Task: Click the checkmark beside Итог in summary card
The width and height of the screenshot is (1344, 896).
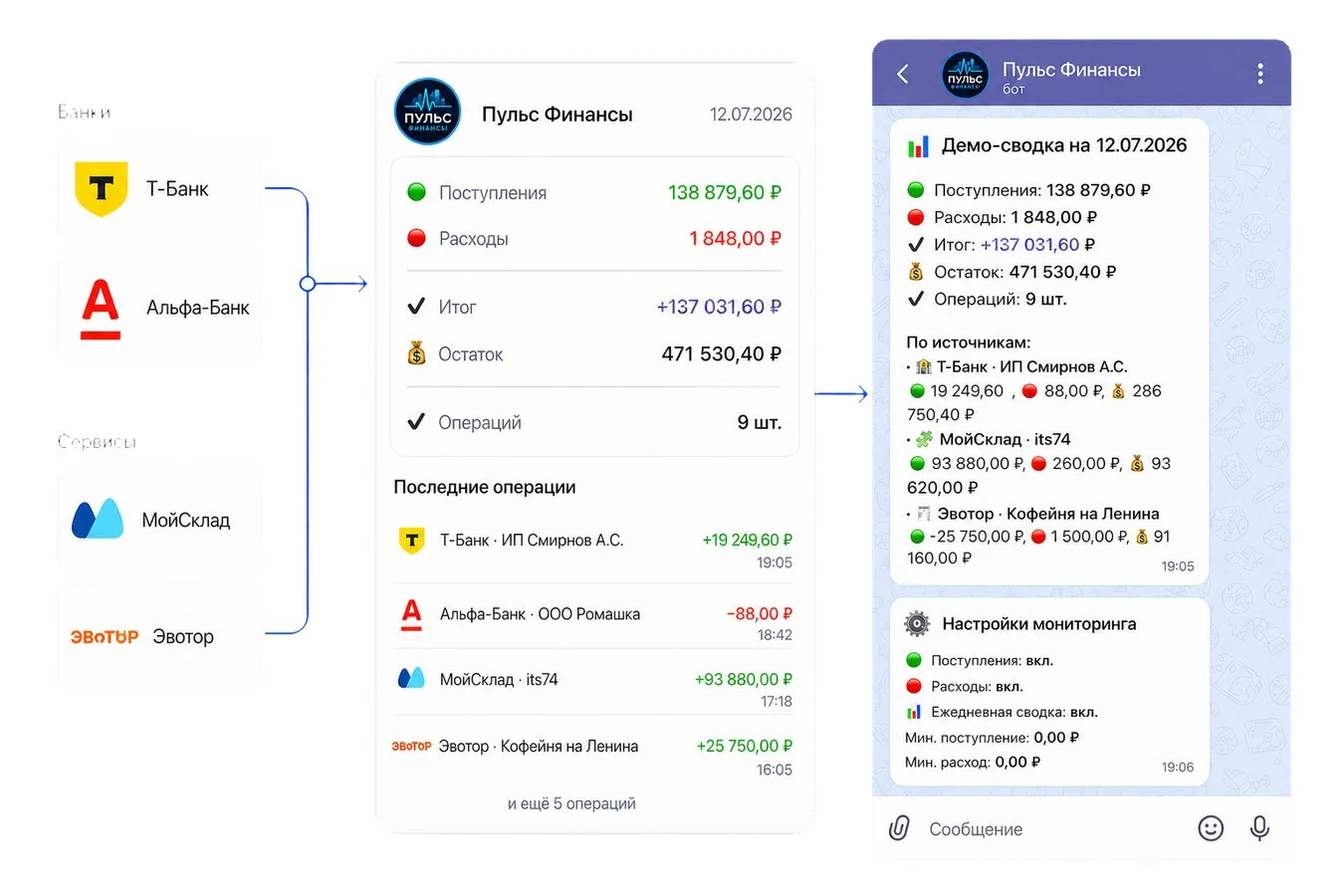Action: (x=416, y=307)
